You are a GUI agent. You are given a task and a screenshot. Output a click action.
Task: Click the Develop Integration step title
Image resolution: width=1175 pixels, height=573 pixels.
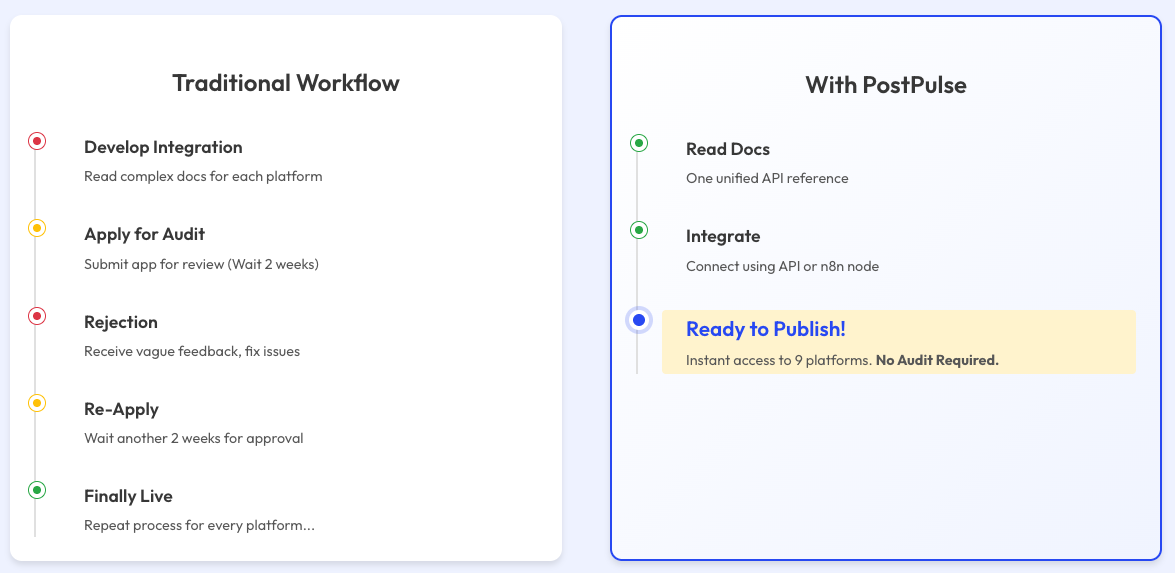163,148
